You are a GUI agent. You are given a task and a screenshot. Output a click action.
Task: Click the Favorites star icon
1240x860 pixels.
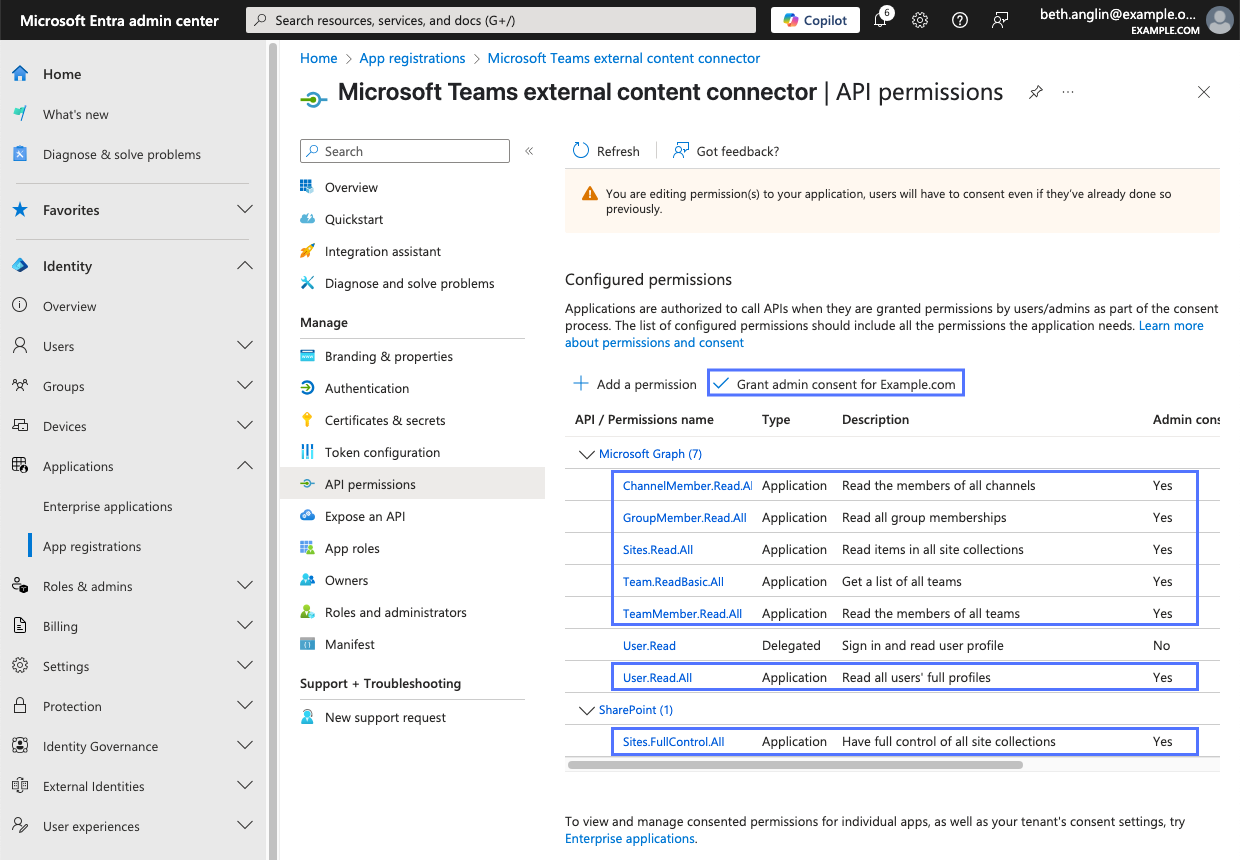20,210
